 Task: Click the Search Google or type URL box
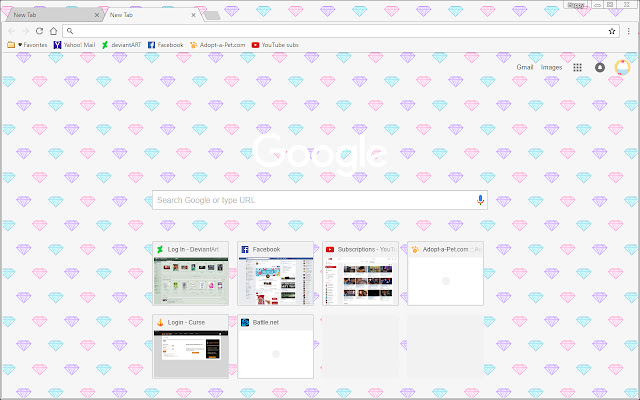click(320, 200)
